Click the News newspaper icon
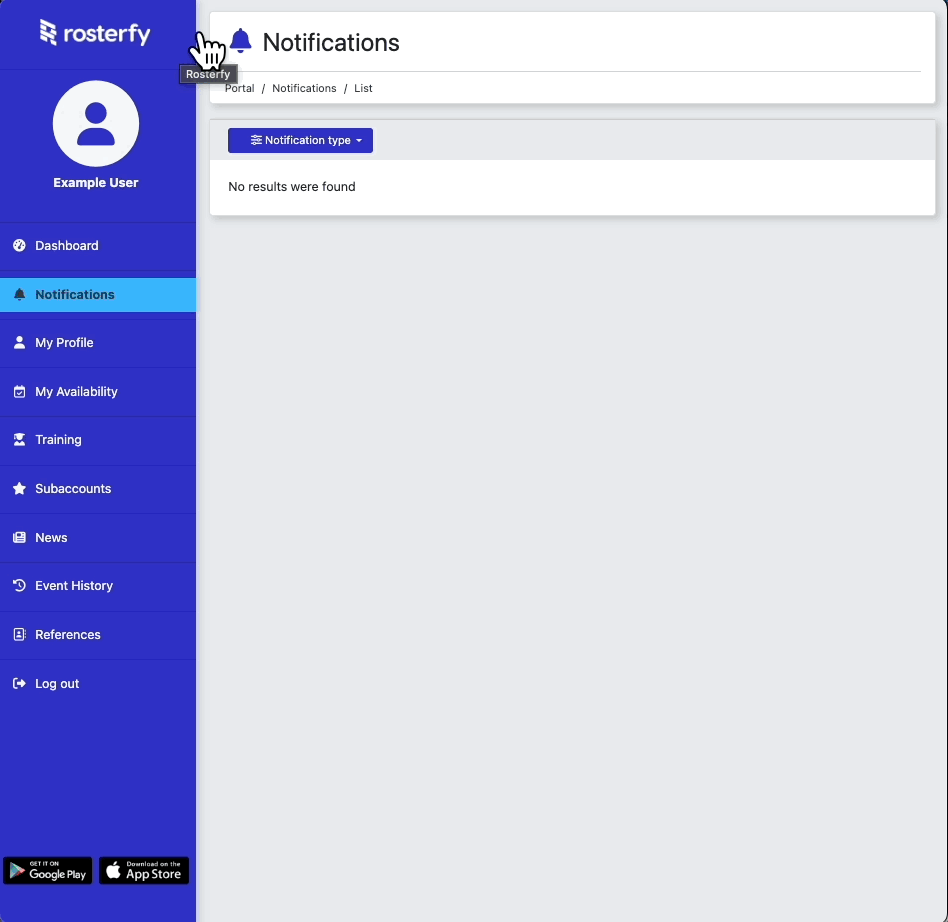The height and width of the screenshot is (922, 948). [x=19, y=537]
